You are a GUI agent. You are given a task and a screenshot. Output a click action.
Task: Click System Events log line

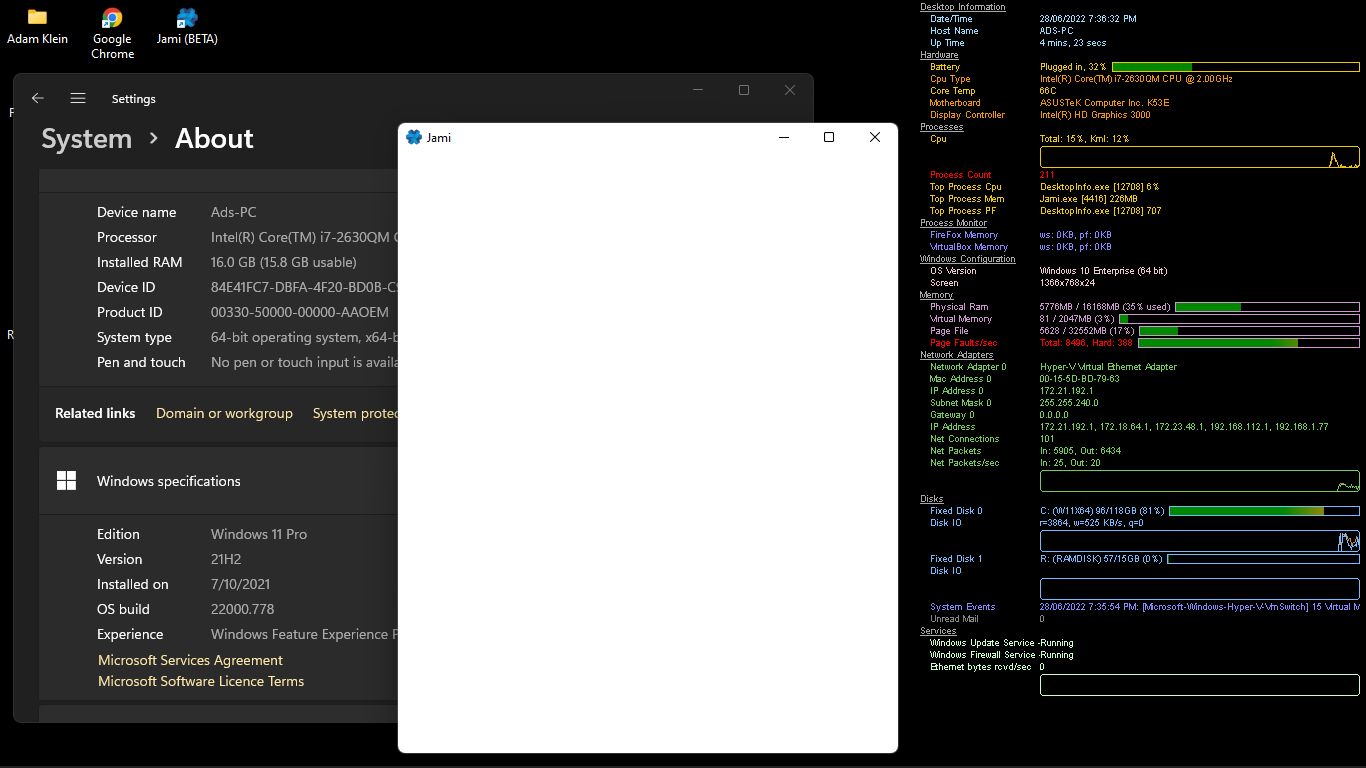coord(1200,607)
